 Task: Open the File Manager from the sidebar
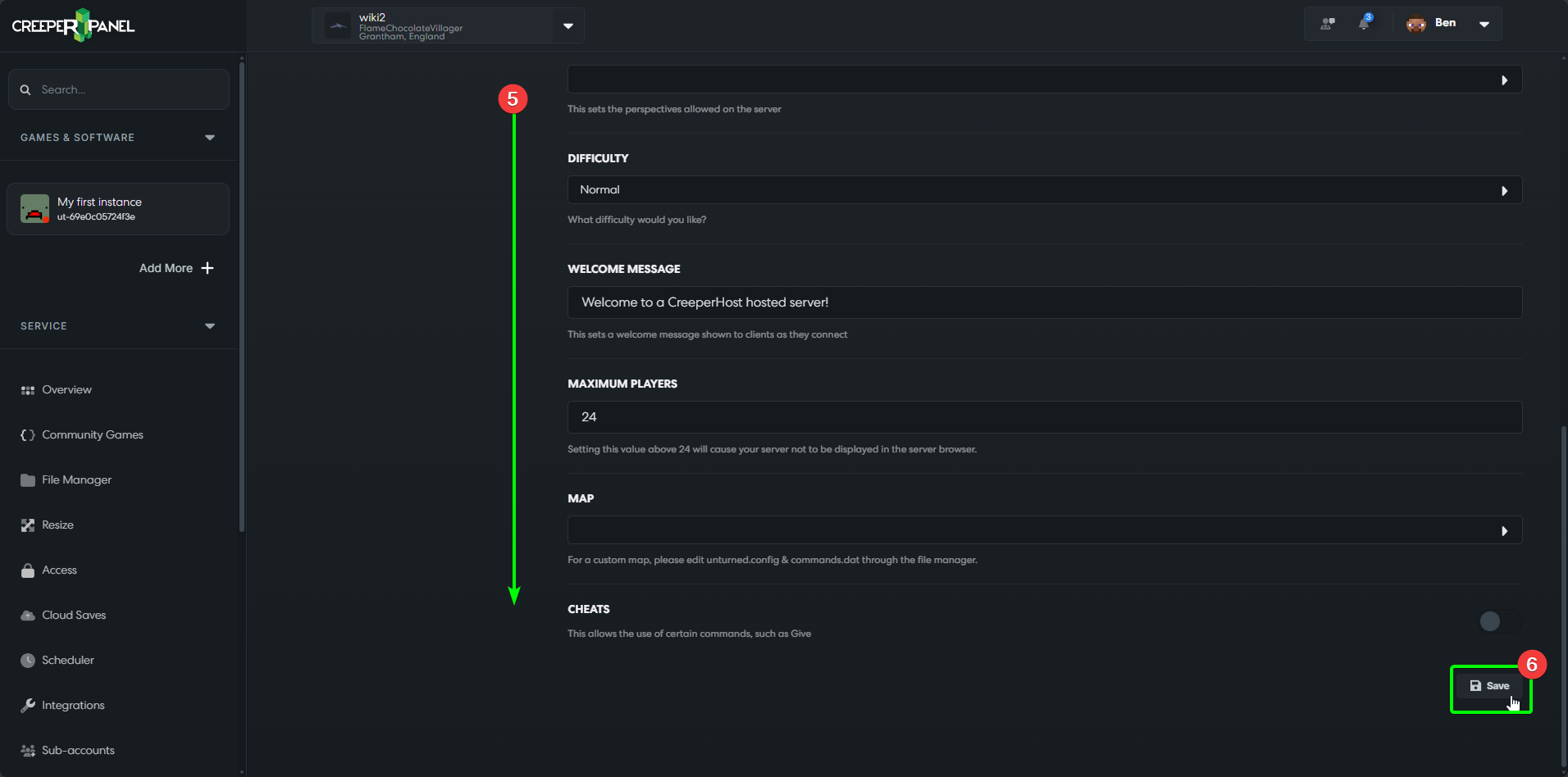(x=76, y=479)
